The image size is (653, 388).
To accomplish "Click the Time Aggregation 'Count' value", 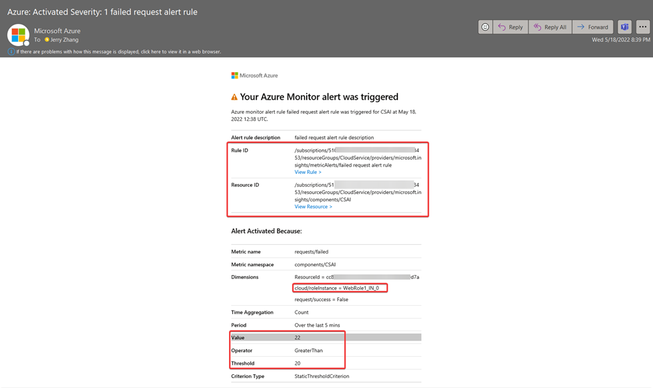I will pos(302,312).
